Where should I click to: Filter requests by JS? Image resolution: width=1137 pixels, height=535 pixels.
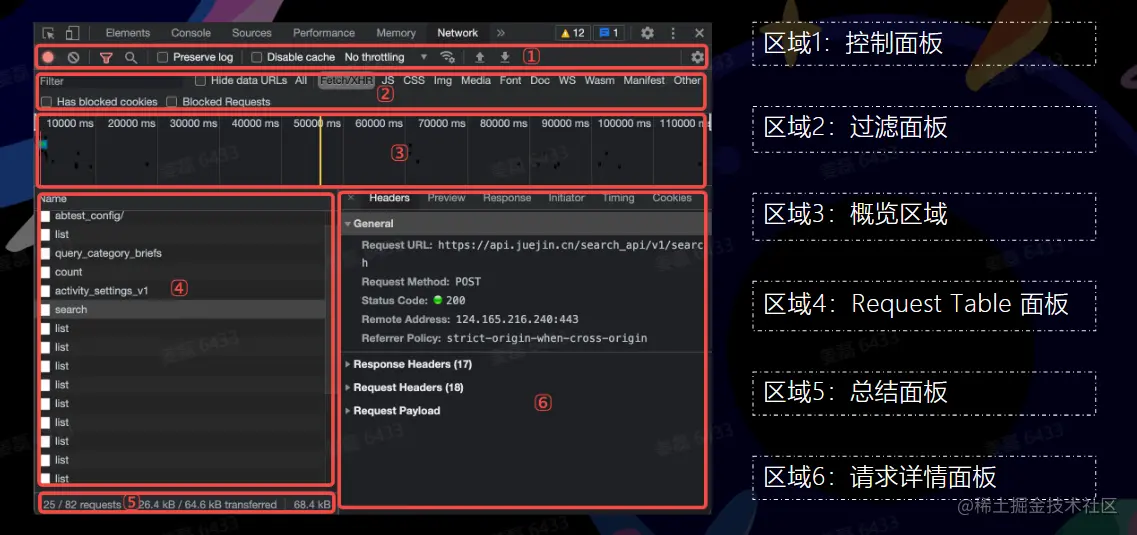pos(389,80)
